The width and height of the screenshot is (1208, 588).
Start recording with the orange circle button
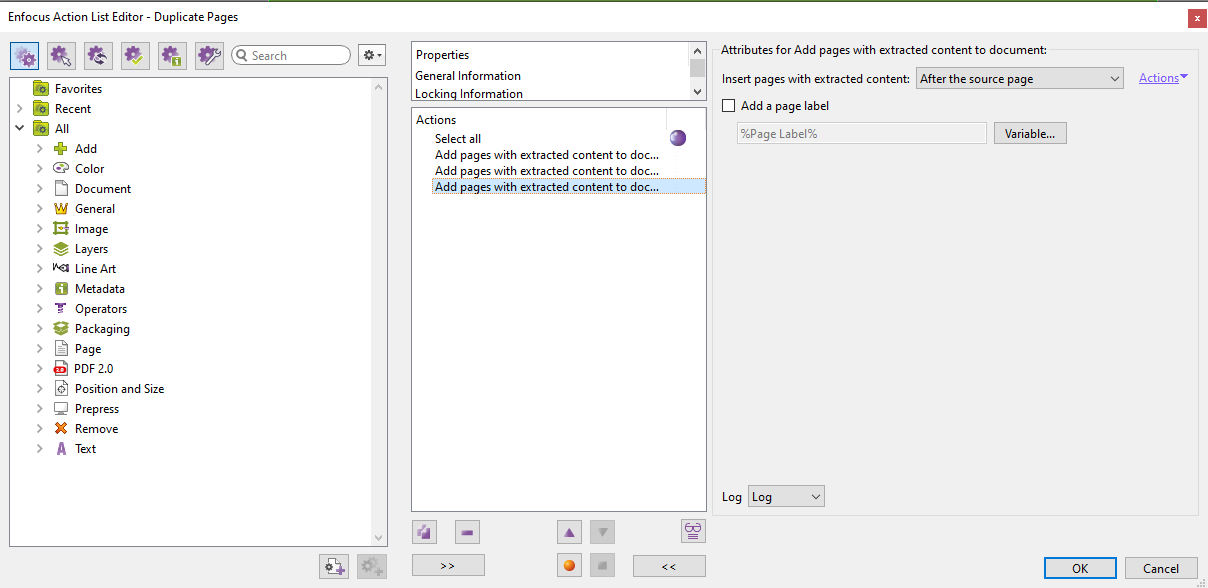(x=569, y=565)
